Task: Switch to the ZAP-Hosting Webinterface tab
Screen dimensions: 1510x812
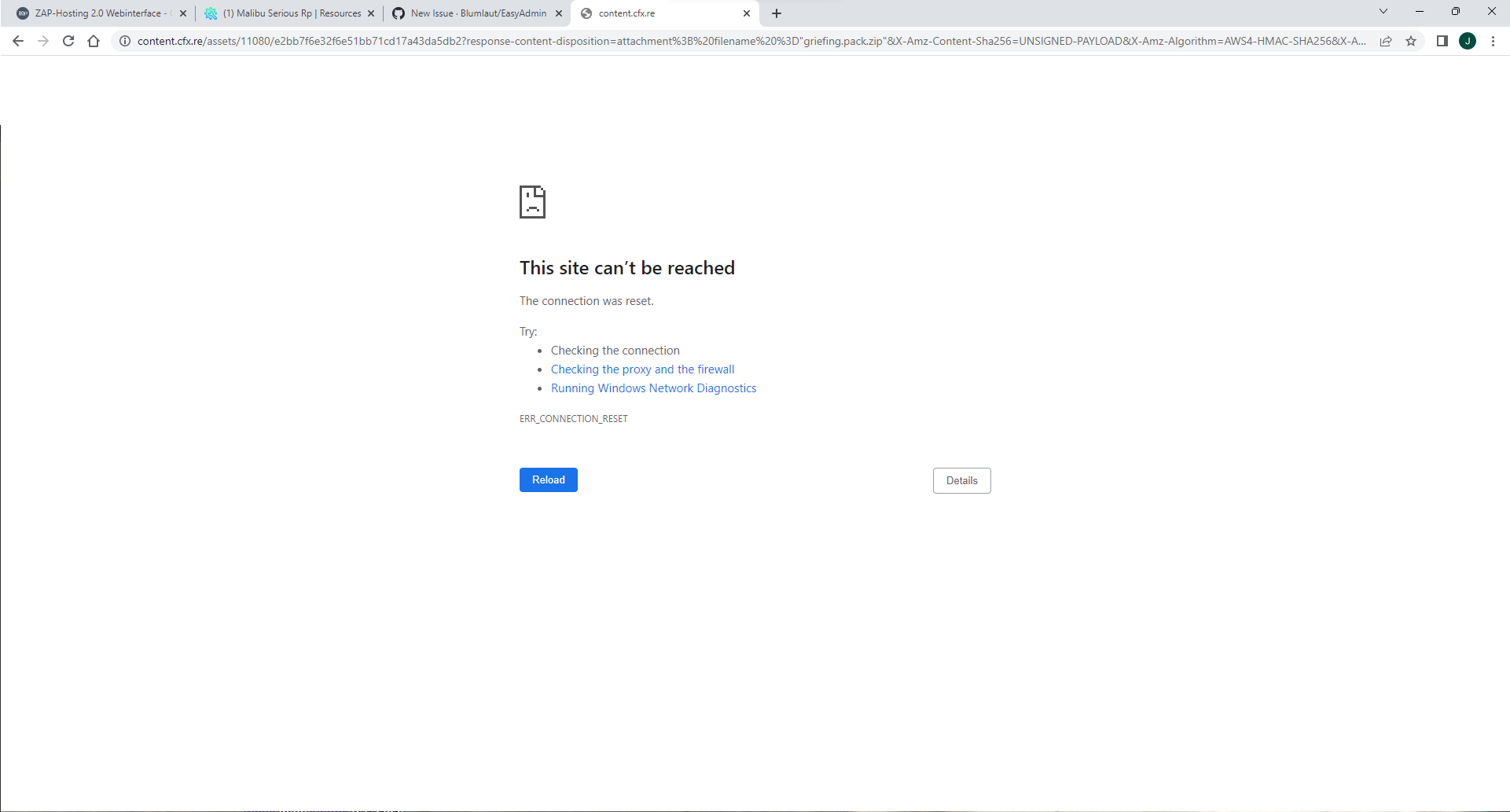Action: [x=90, y=13]
